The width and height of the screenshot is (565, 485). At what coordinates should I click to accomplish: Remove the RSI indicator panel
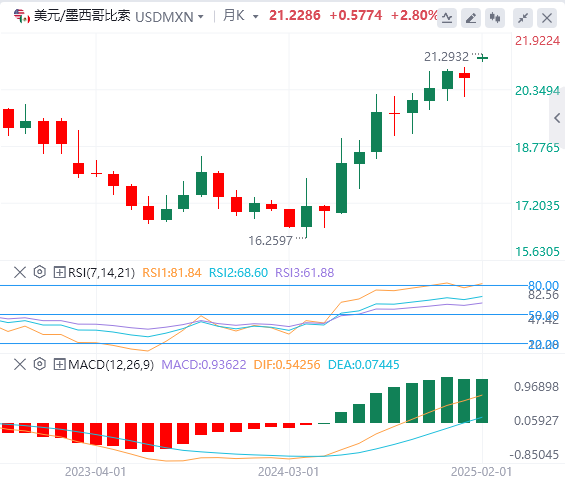20,272
